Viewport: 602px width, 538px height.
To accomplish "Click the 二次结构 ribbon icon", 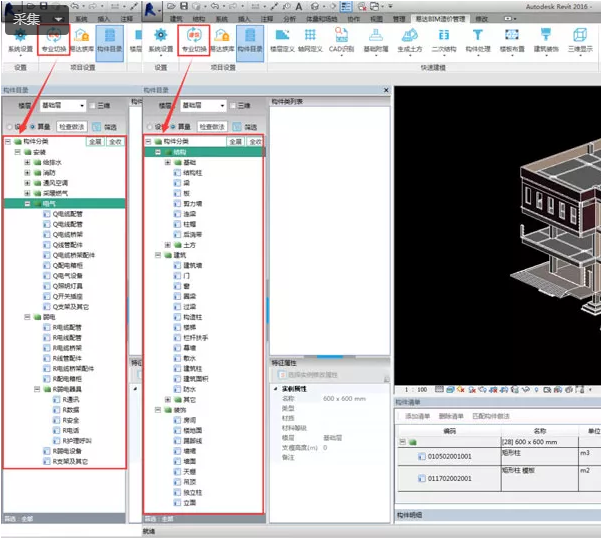I will point(444,40).
